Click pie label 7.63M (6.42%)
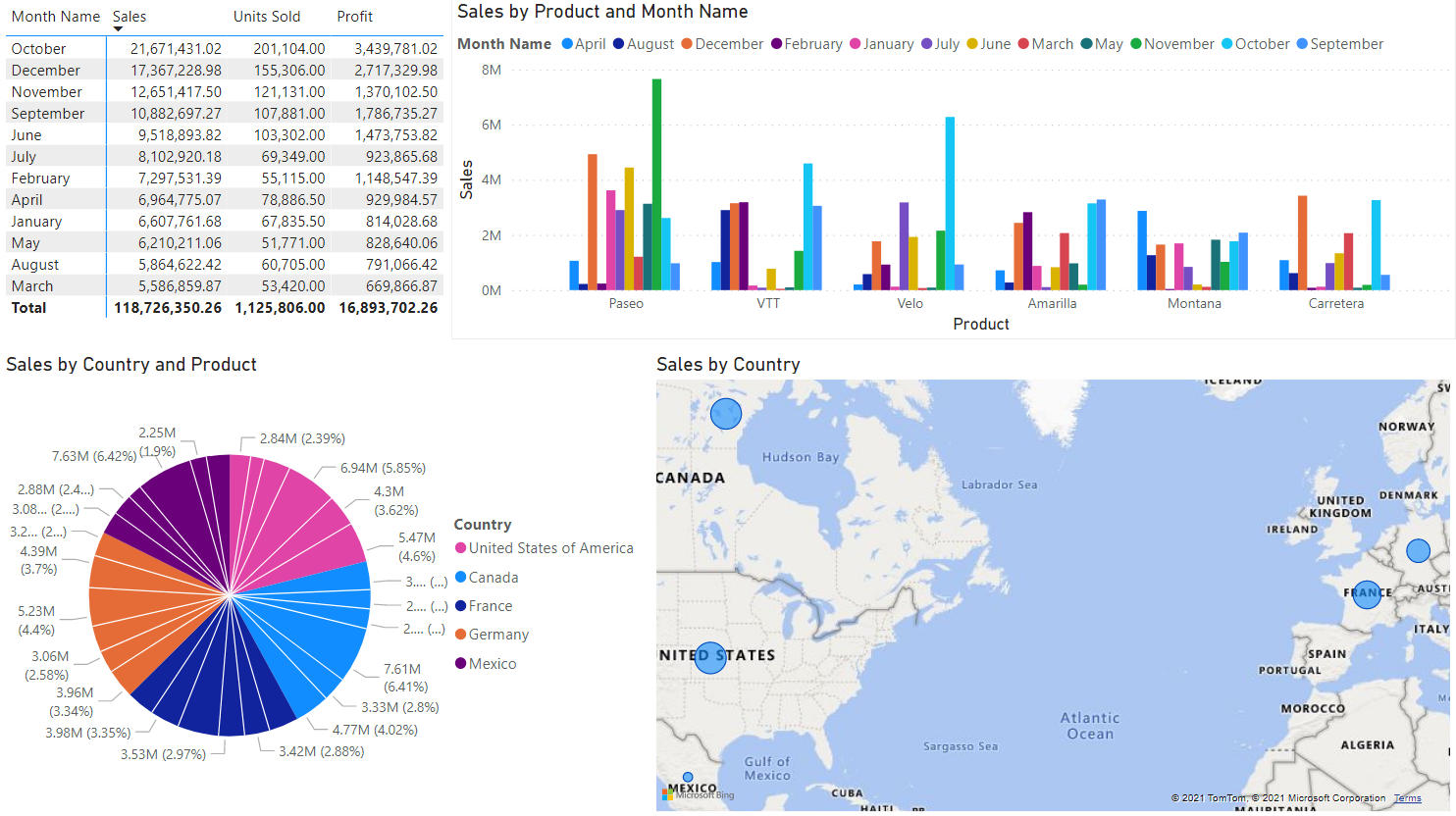Viewport: 1456px width, 816px height. click(94, 456)
